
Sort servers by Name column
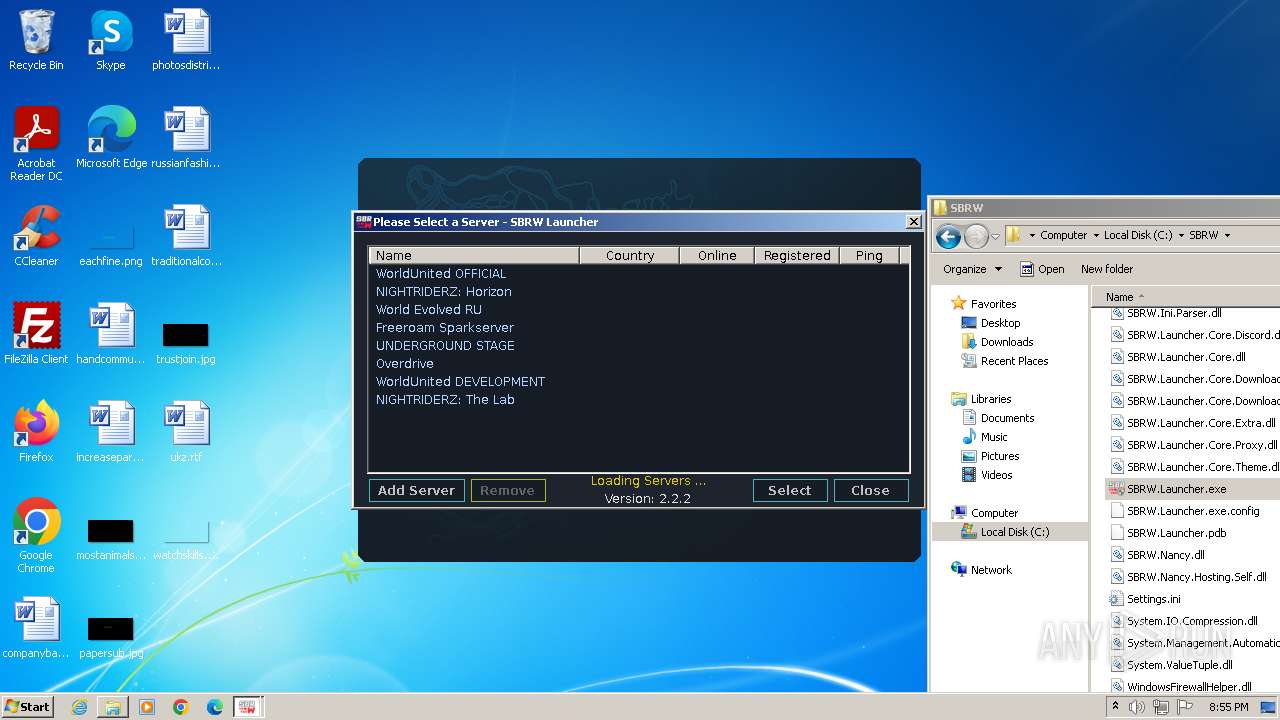coord(474,255)
